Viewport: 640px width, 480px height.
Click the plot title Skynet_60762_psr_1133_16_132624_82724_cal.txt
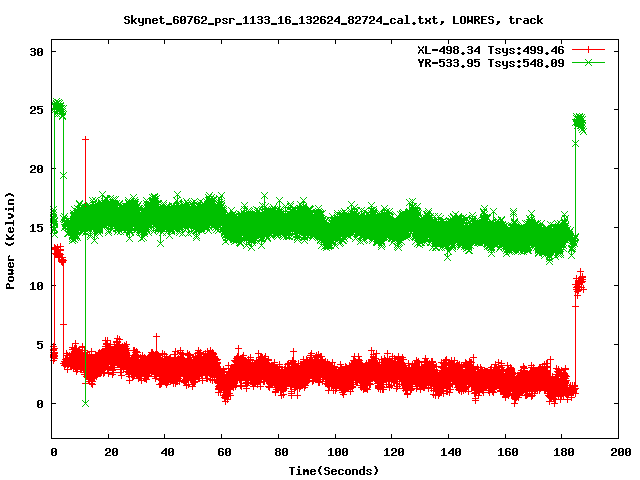tap(281, 20)
